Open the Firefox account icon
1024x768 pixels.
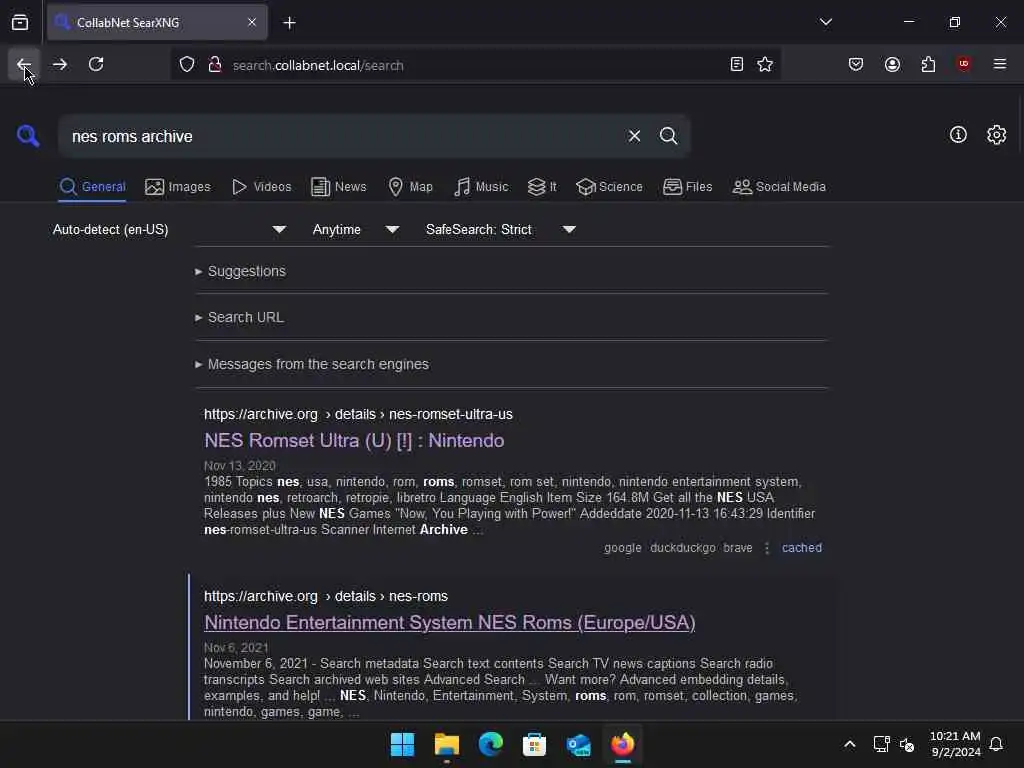point(892,65)
